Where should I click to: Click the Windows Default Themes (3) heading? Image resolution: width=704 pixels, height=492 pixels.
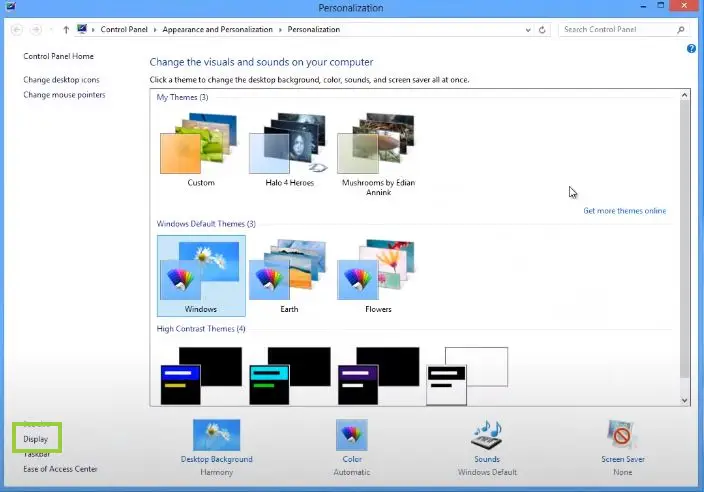click(206, 224)
